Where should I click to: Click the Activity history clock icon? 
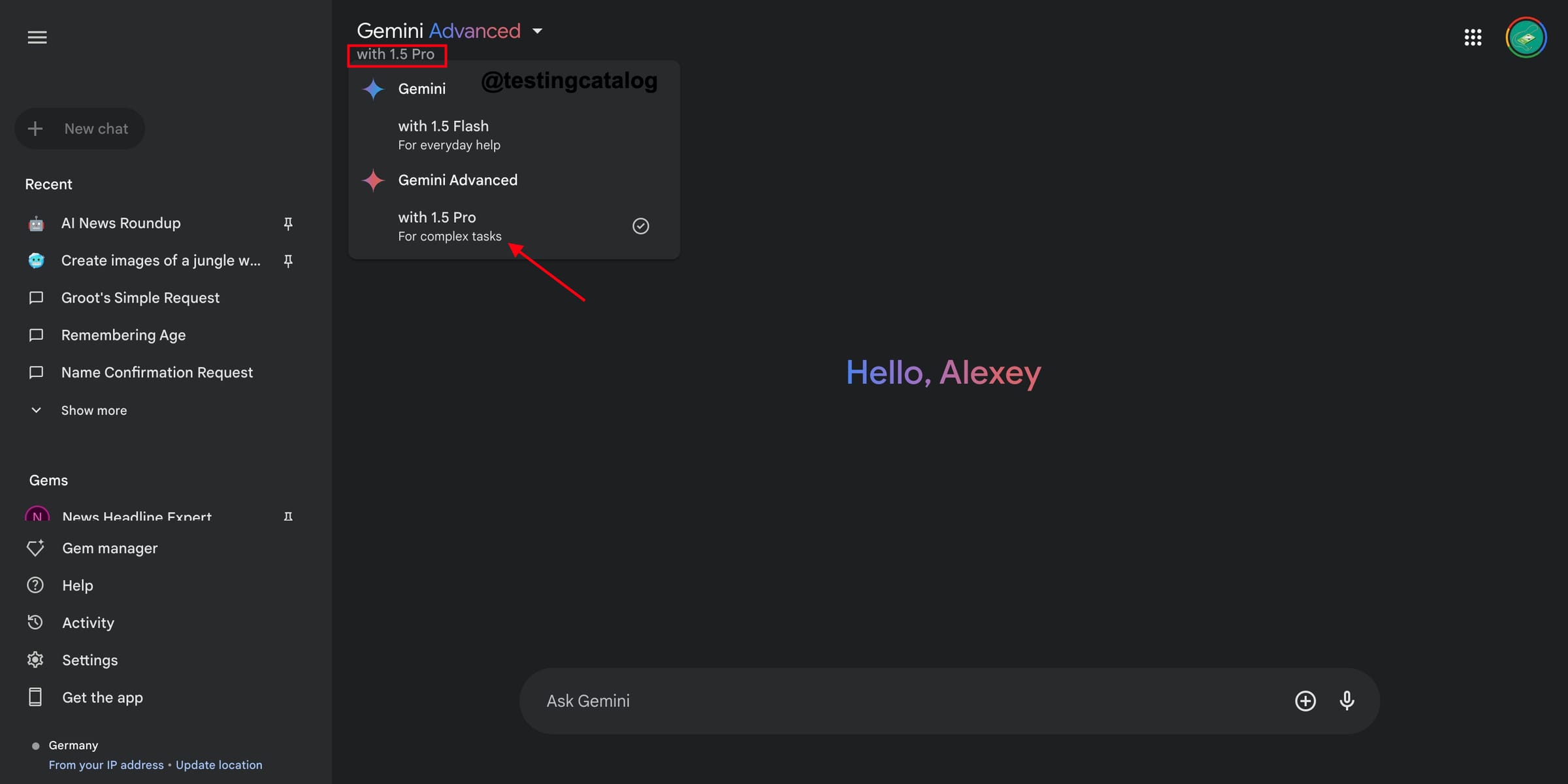36,622
